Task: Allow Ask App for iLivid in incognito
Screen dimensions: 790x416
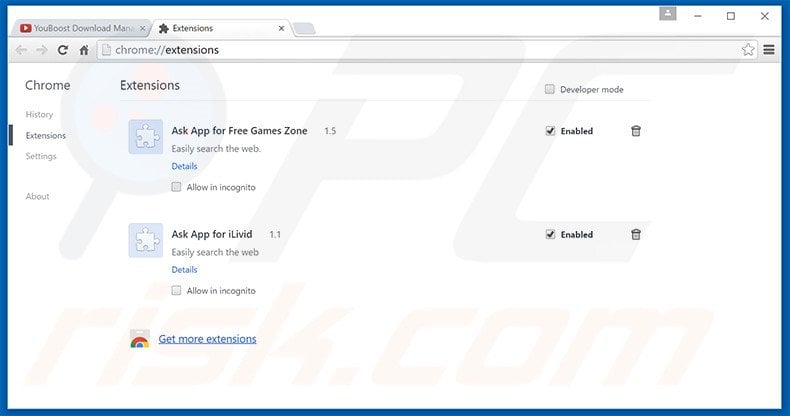Action: (x=176, y=291)
